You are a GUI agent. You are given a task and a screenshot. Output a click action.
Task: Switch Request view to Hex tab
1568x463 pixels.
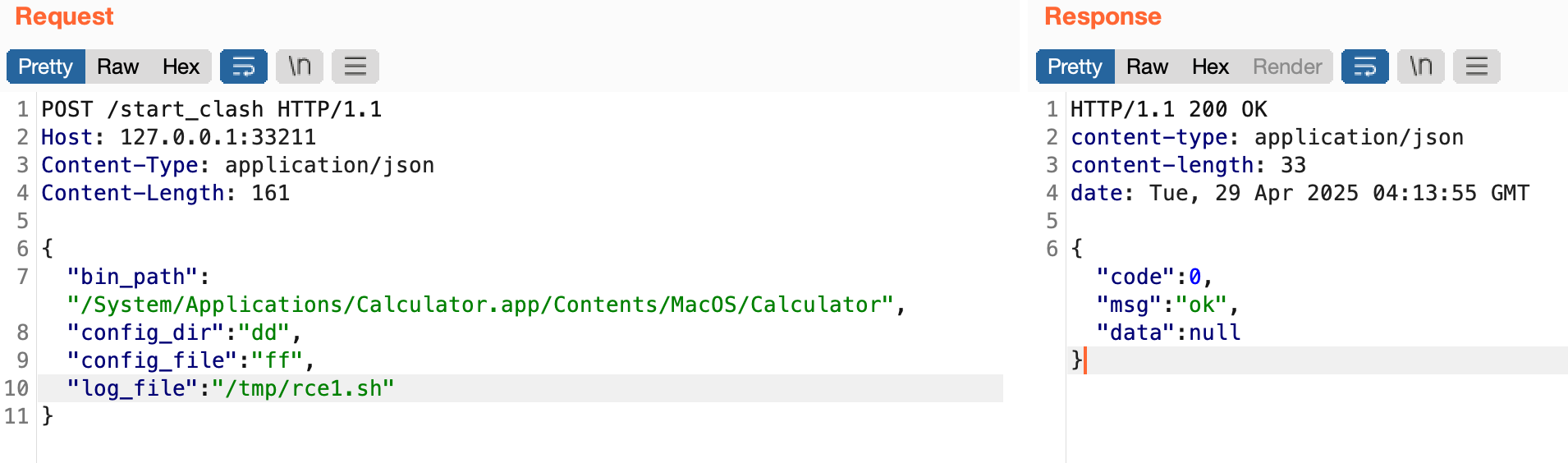[181, 66]
